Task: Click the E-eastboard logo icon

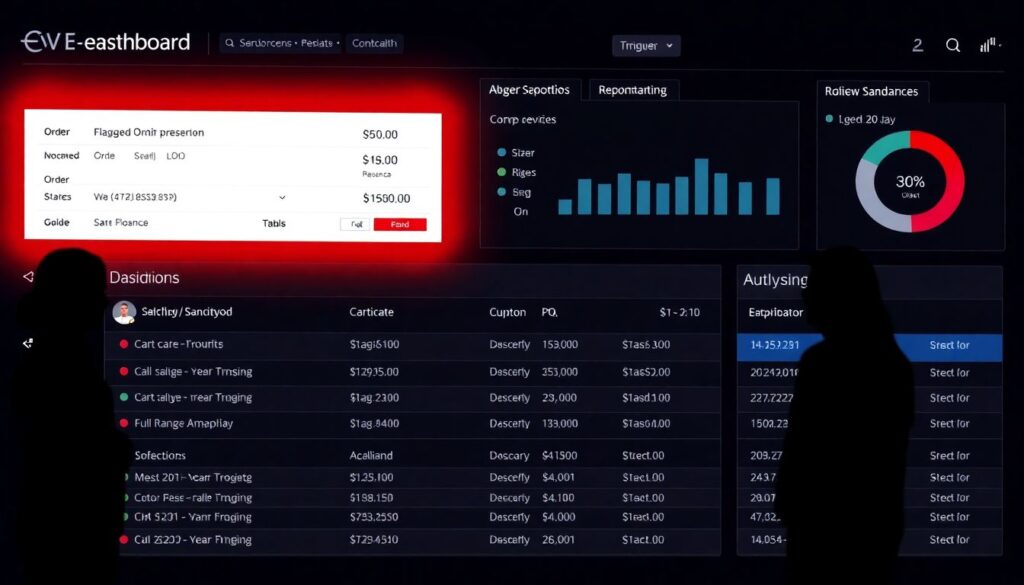Action: [40, 42]
